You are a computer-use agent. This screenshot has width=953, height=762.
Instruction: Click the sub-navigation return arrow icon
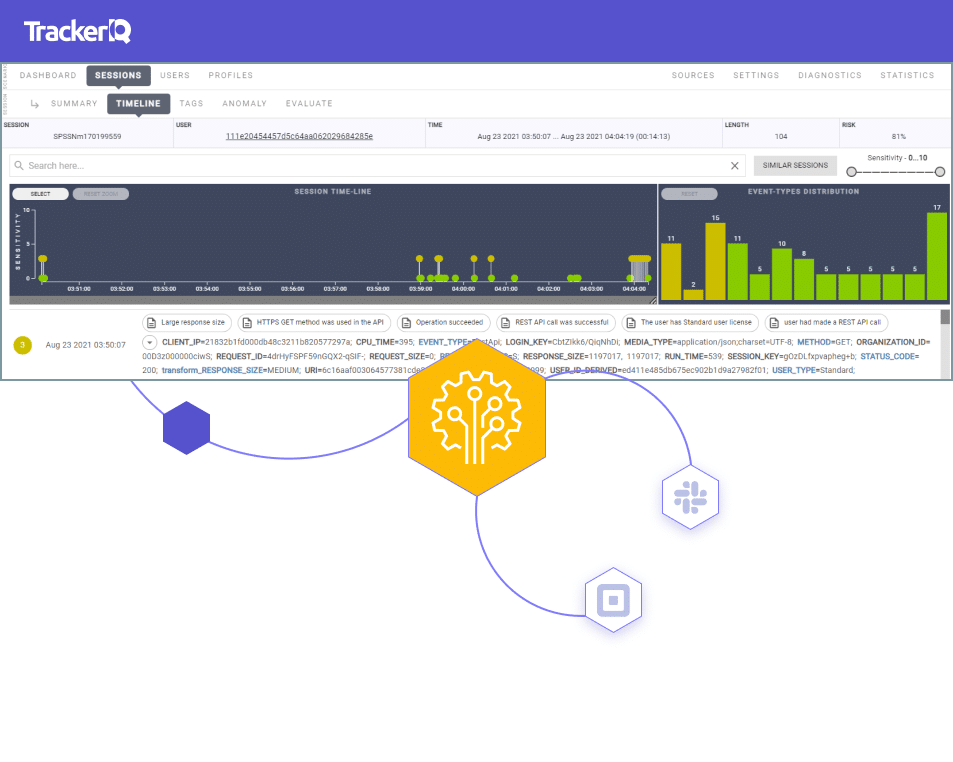[35, 104]
